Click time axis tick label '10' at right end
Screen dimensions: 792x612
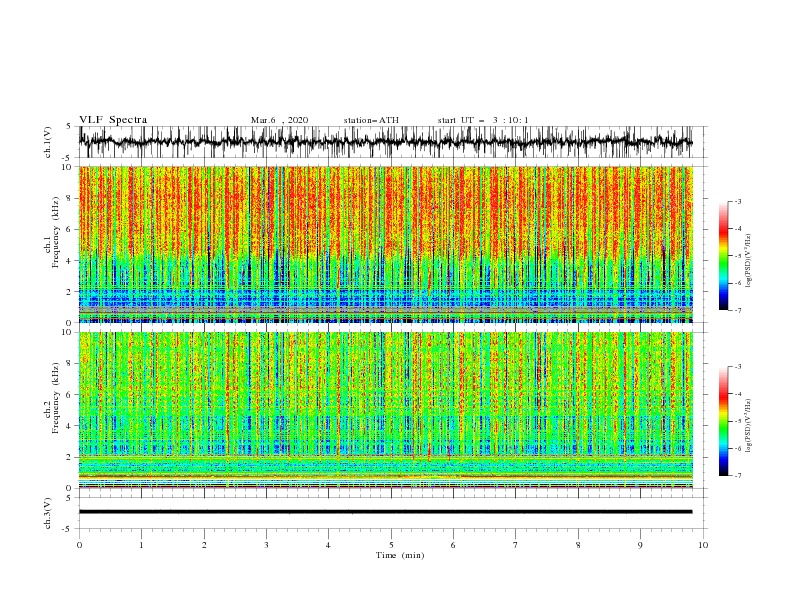tap(703, 545)
